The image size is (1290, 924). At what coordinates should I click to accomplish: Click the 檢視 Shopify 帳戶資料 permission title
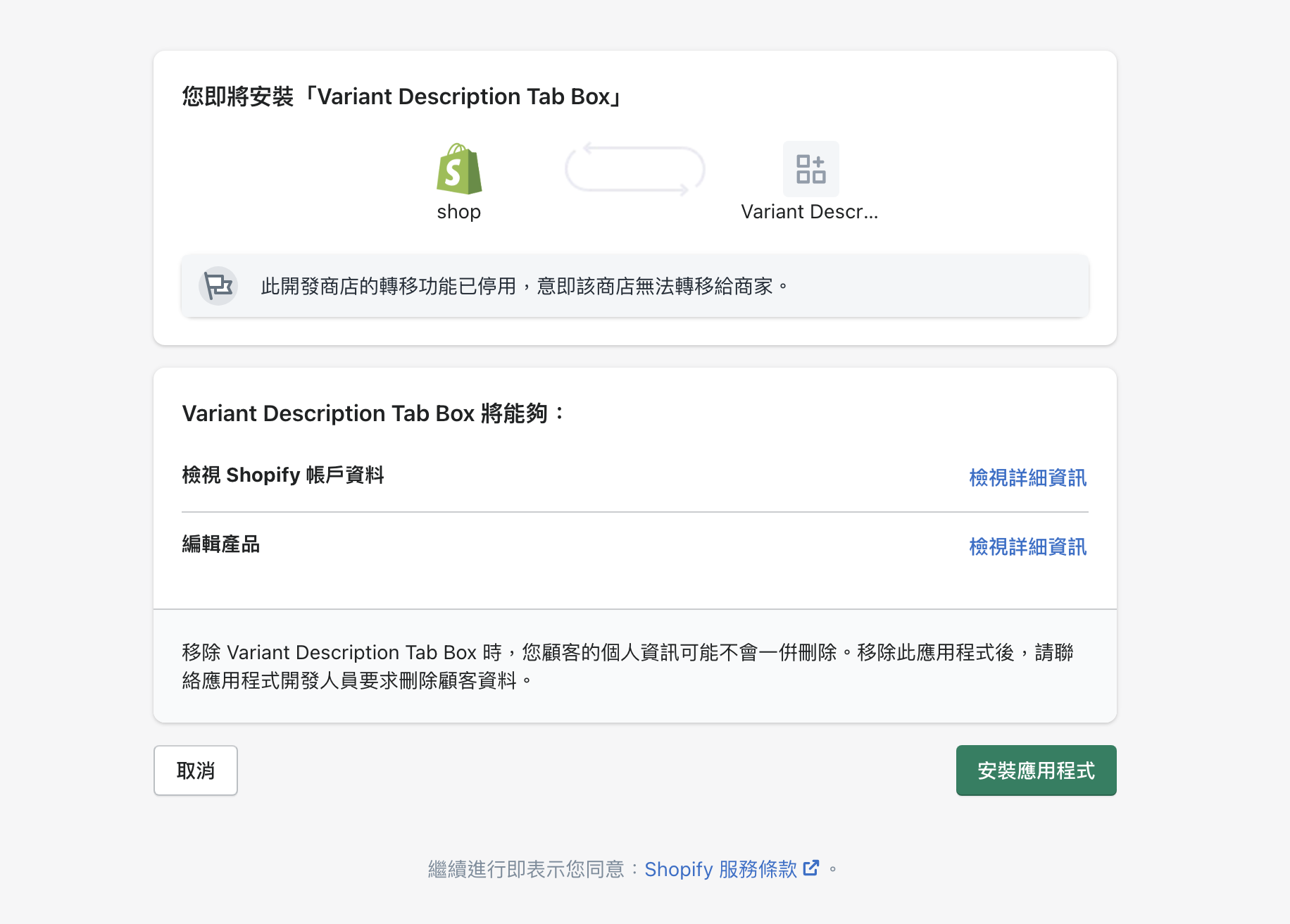(x=283, y=475)
